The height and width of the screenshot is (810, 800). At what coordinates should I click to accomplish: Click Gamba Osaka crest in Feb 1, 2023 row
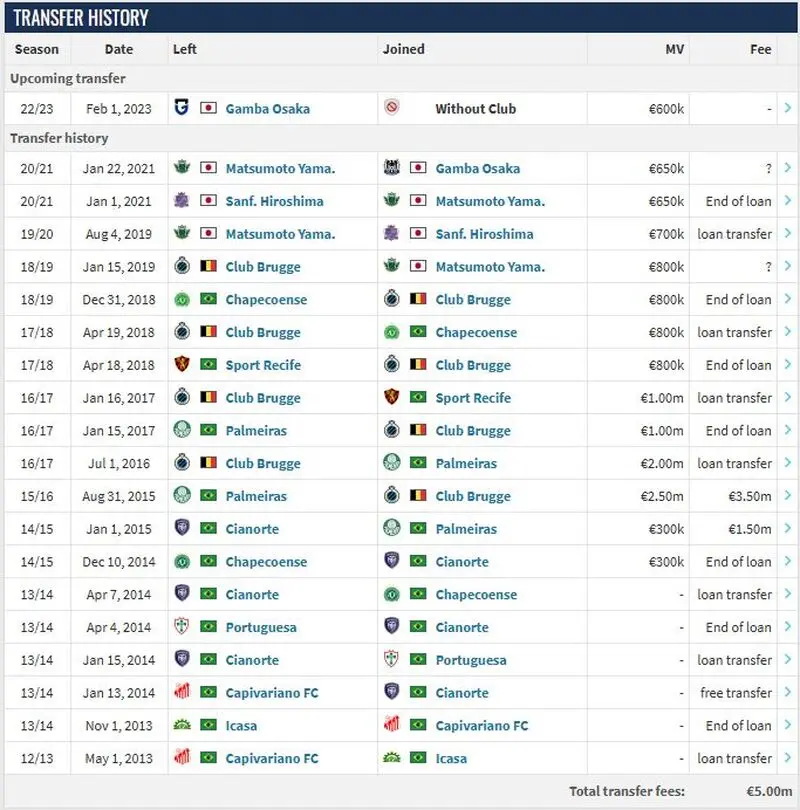[181, 107]
